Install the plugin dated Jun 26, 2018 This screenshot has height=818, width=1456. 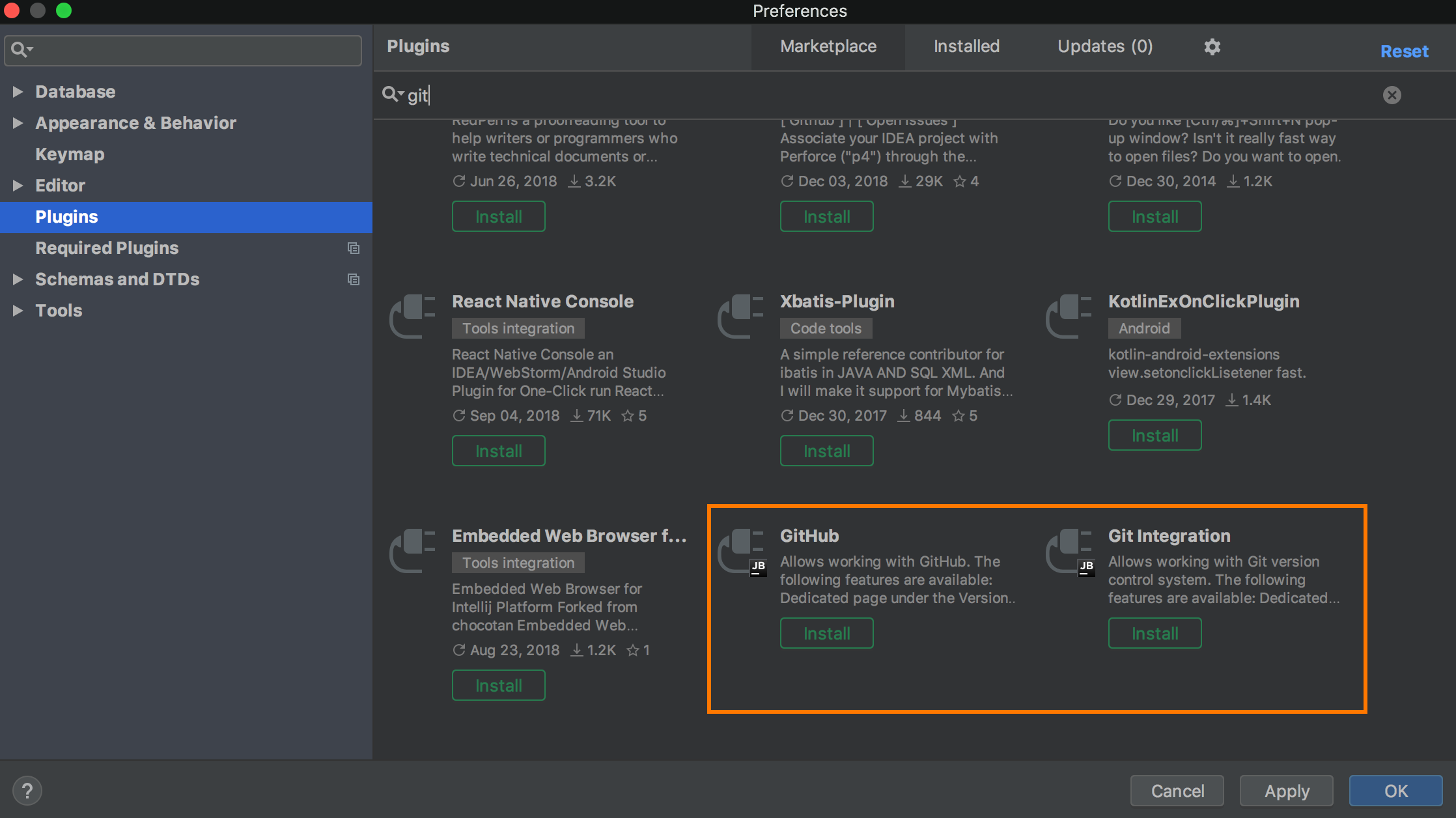[499, 216]
